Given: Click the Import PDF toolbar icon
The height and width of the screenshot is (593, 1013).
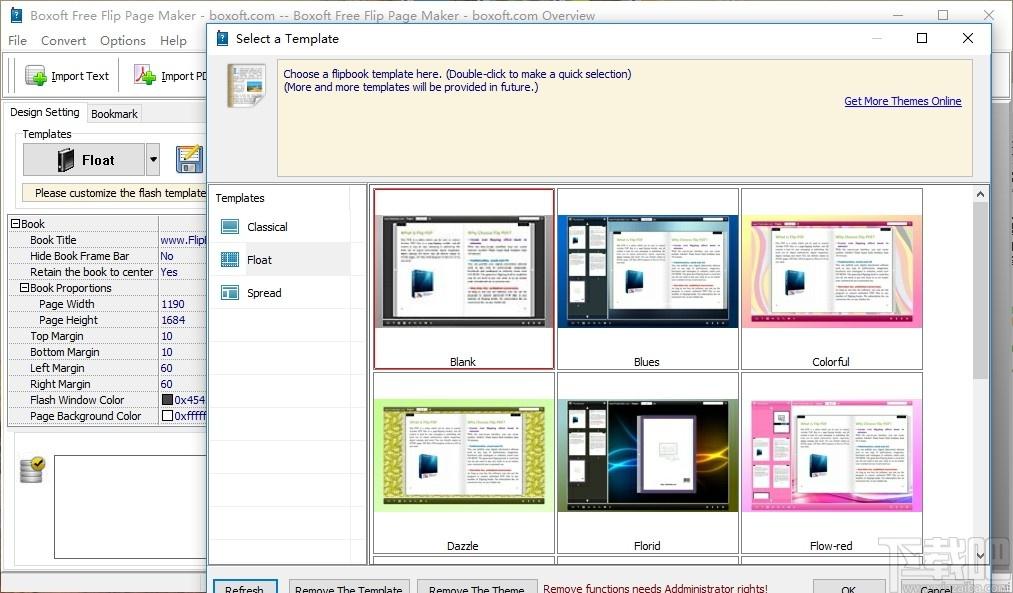Looking at the screenshot, I should tap(145, 76).
